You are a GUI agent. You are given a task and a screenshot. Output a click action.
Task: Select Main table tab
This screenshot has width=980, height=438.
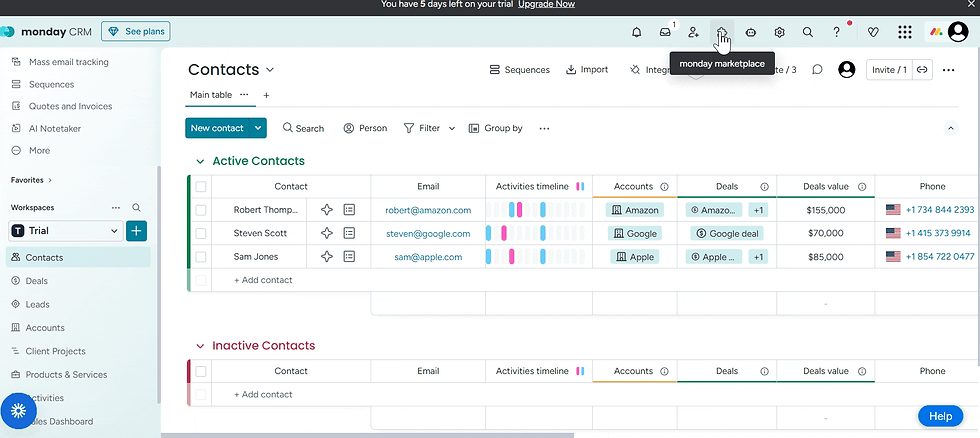(211, 95)
